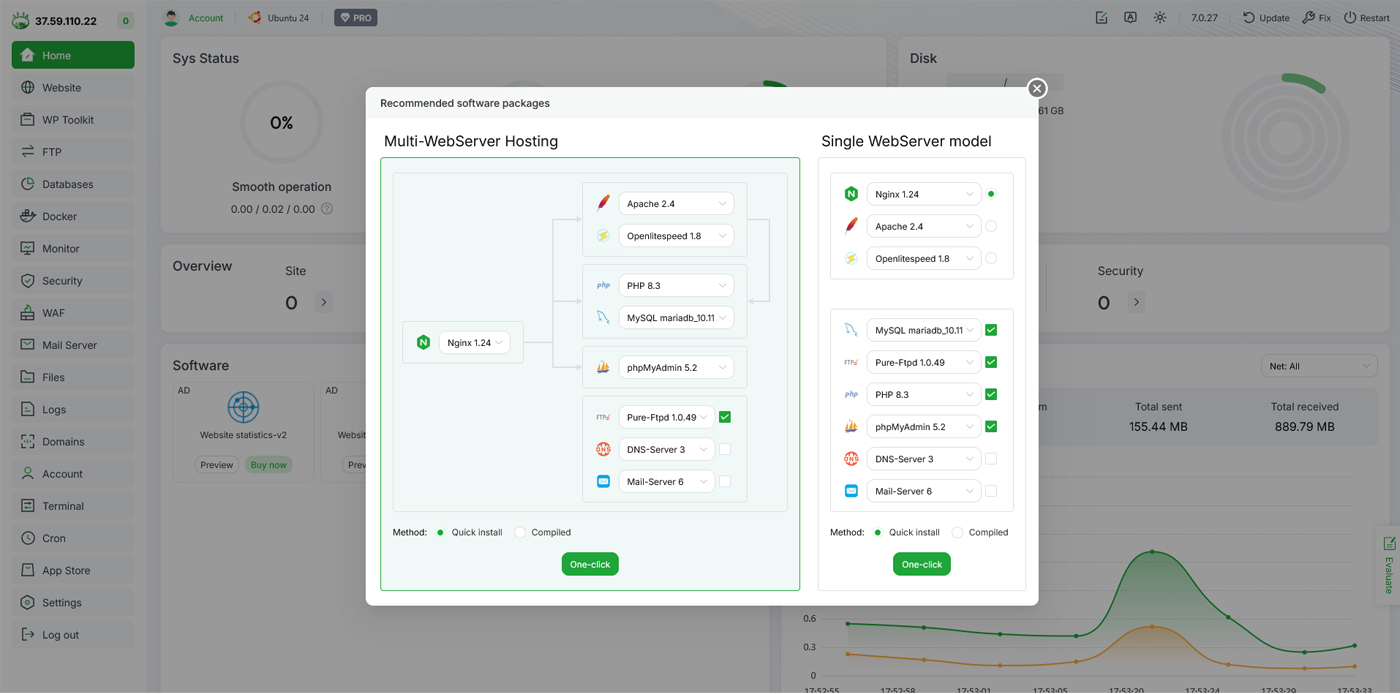Close the Recommended software packages dialog

tap(1037, 88)
